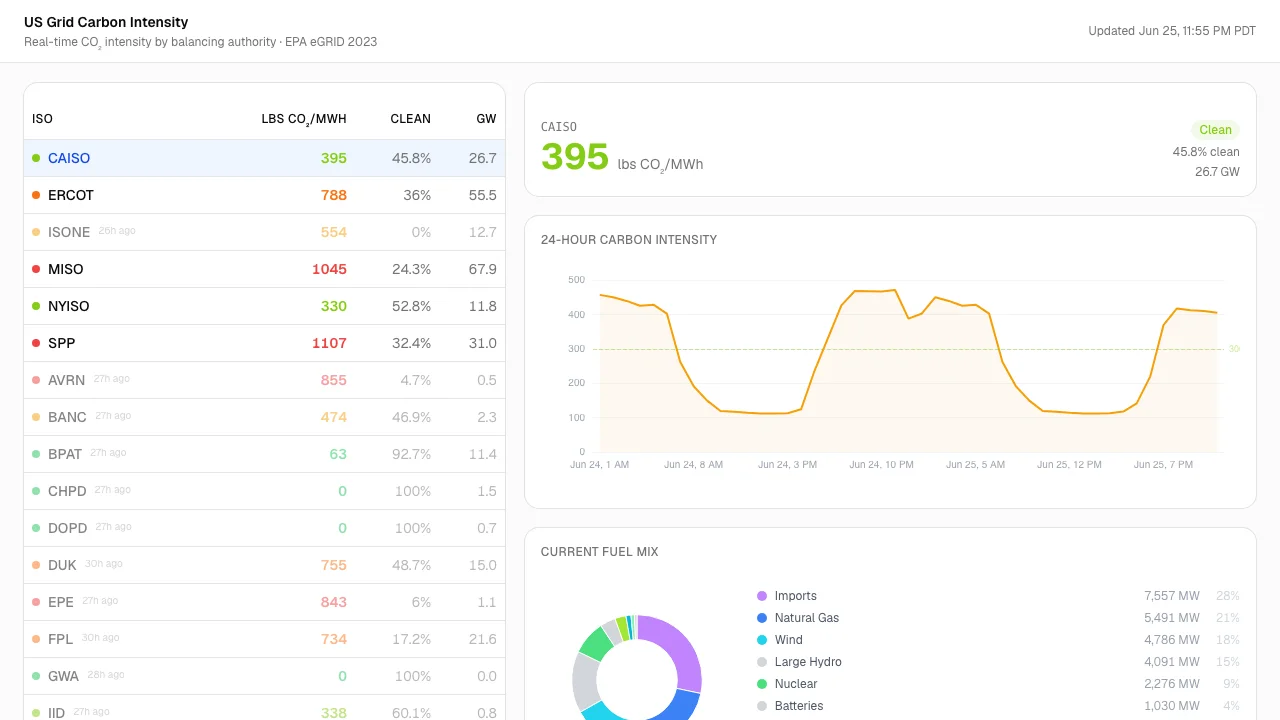The image size is (1280, 720).
Task: Click the 24-Hour Carbon Intensity title
Action: click(x=629, y=240)
